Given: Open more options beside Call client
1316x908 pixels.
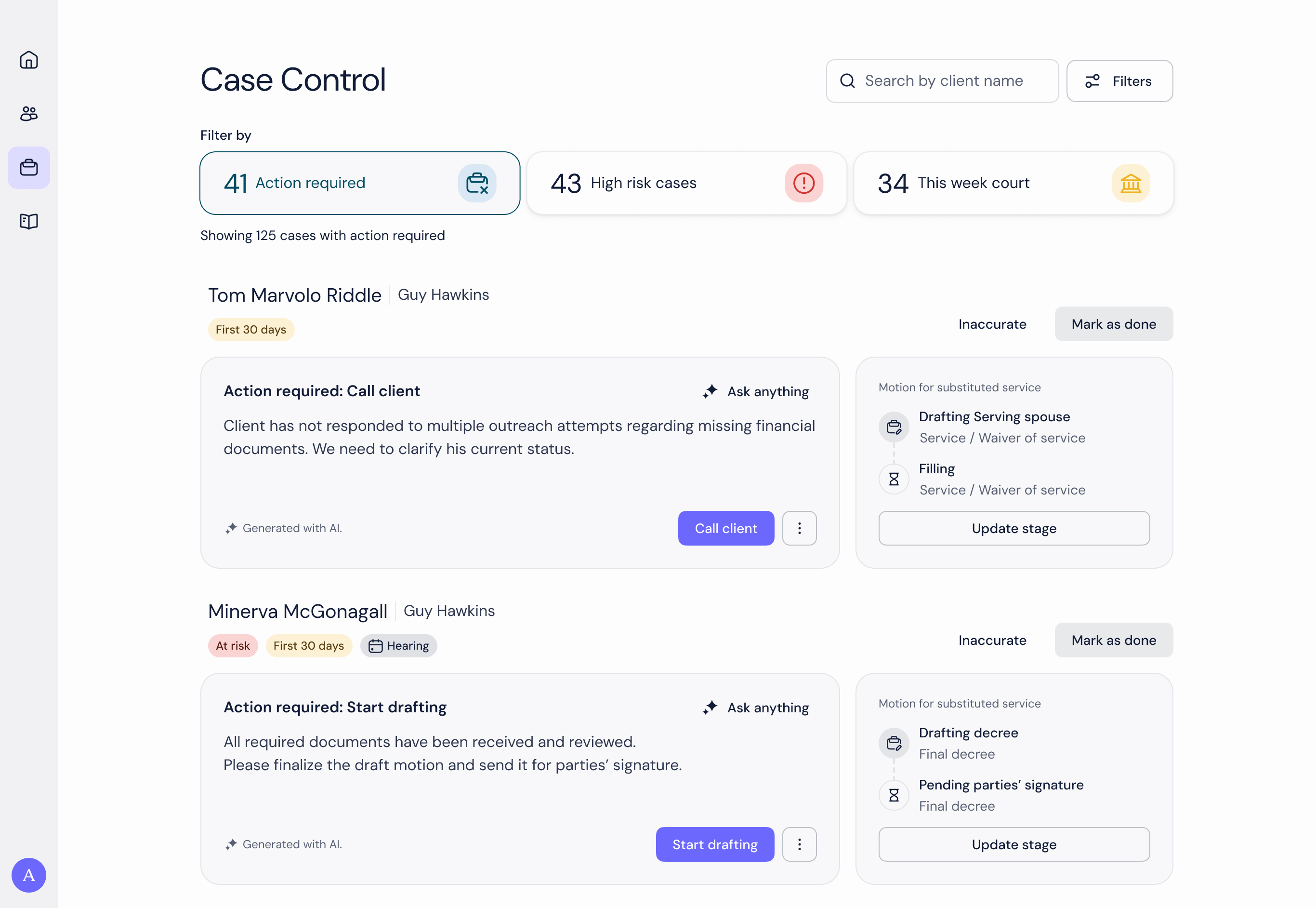Looking at the screenshot, I should tap(799, 528).
